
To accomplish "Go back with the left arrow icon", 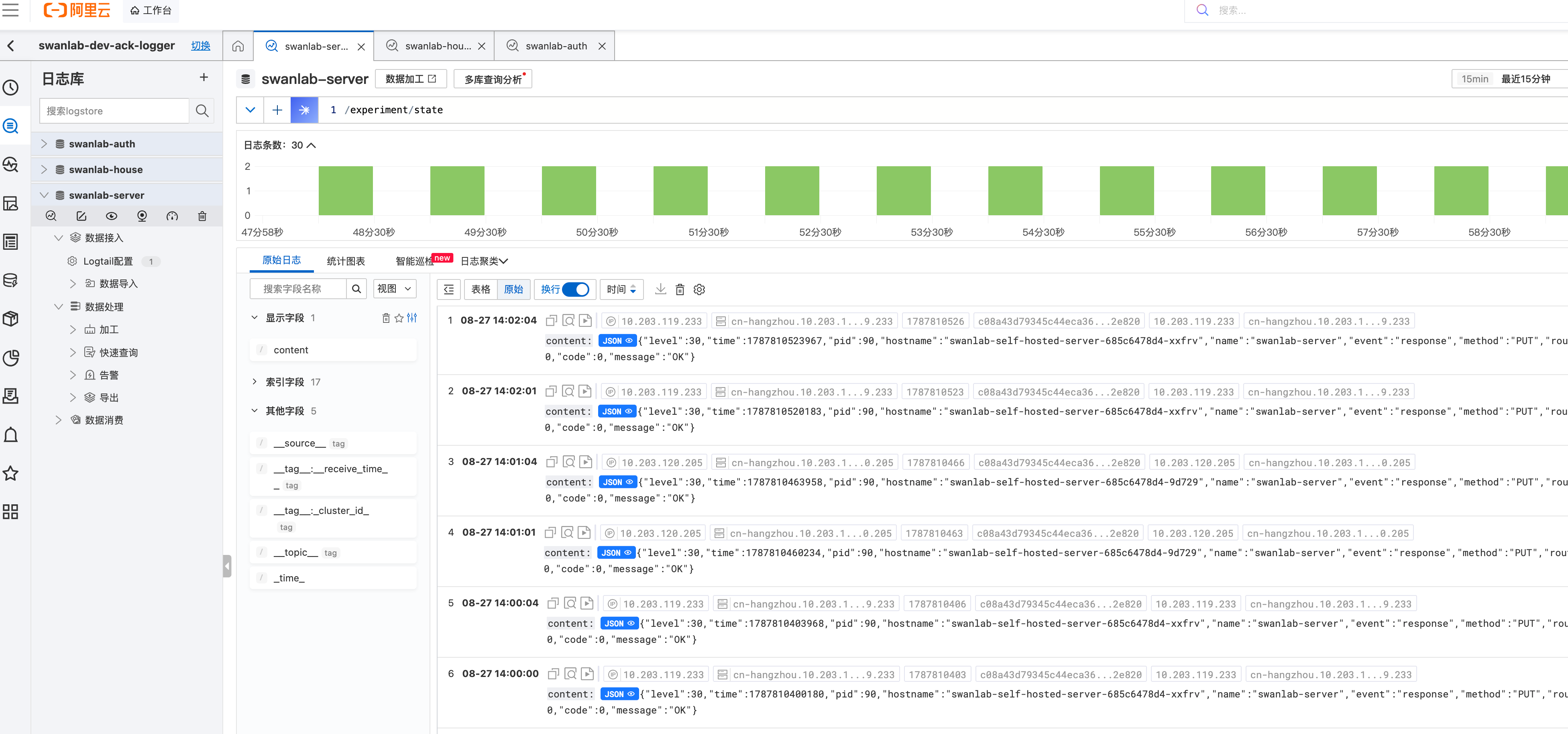I will pyautogui.click(x=11, y=46).
